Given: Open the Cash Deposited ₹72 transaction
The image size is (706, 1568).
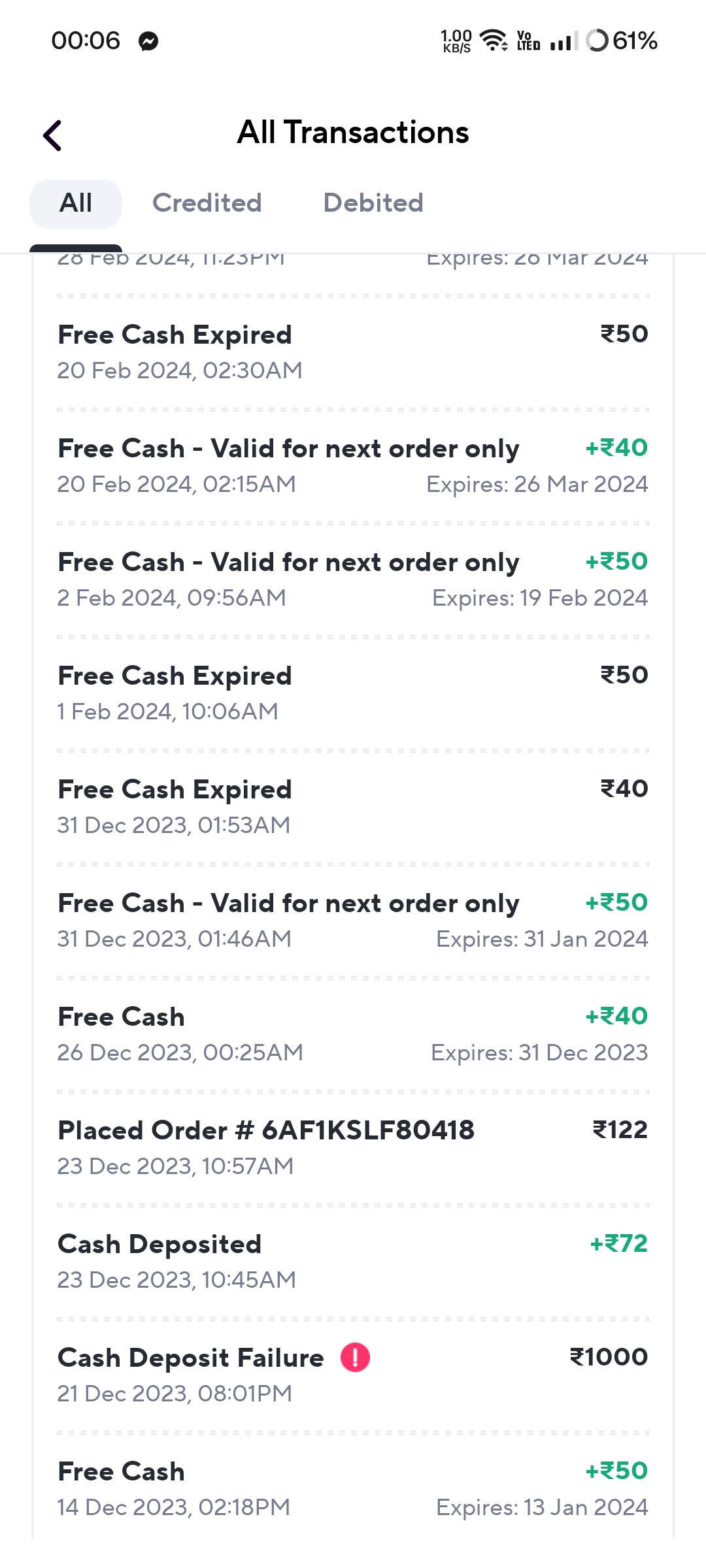Looking at the screenshot, I should (353, 1262).
